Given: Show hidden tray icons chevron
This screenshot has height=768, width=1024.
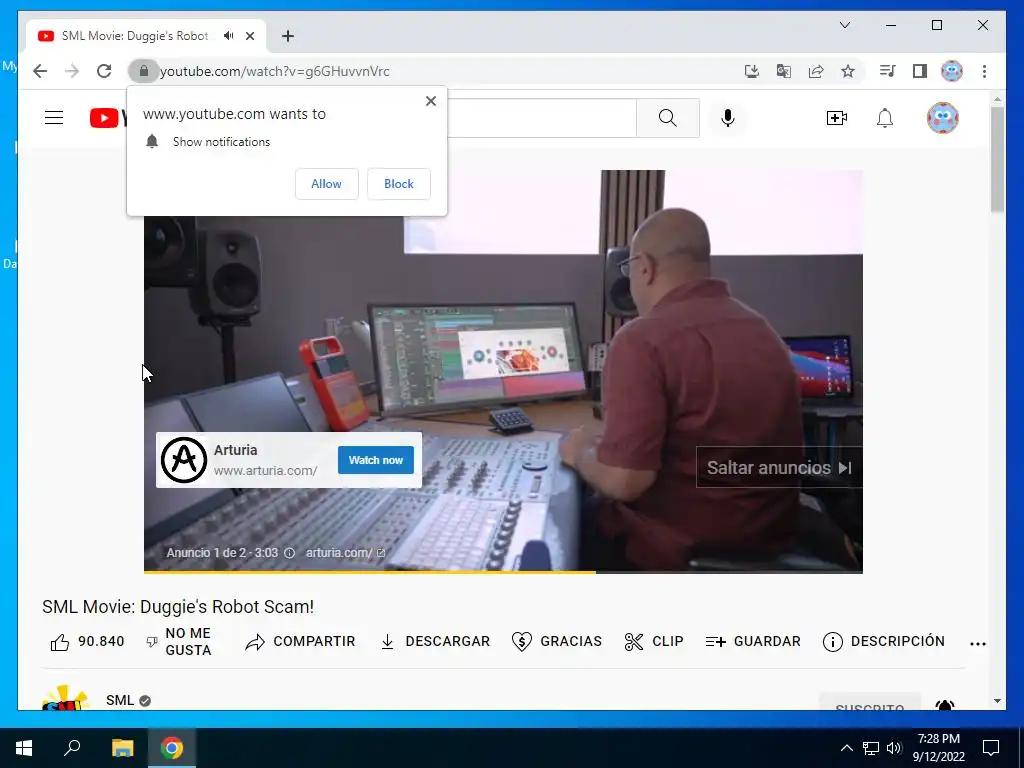Looking at the screenshot, I should pos(846,748).
